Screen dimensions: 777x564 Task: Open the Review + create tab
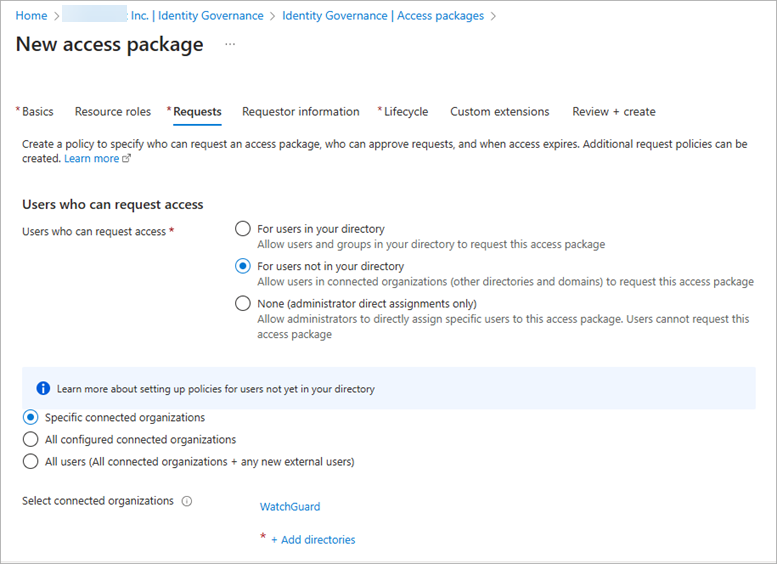coord(613,112)
